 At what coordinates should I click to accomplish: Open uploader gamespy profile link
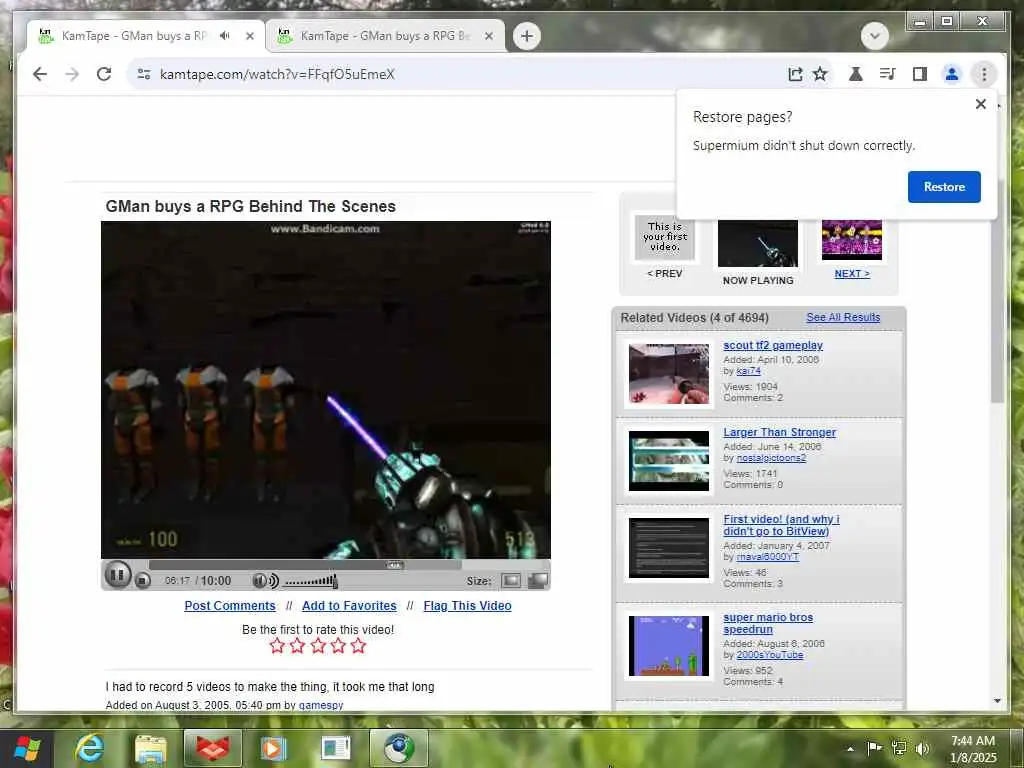(x=321, y=705)
